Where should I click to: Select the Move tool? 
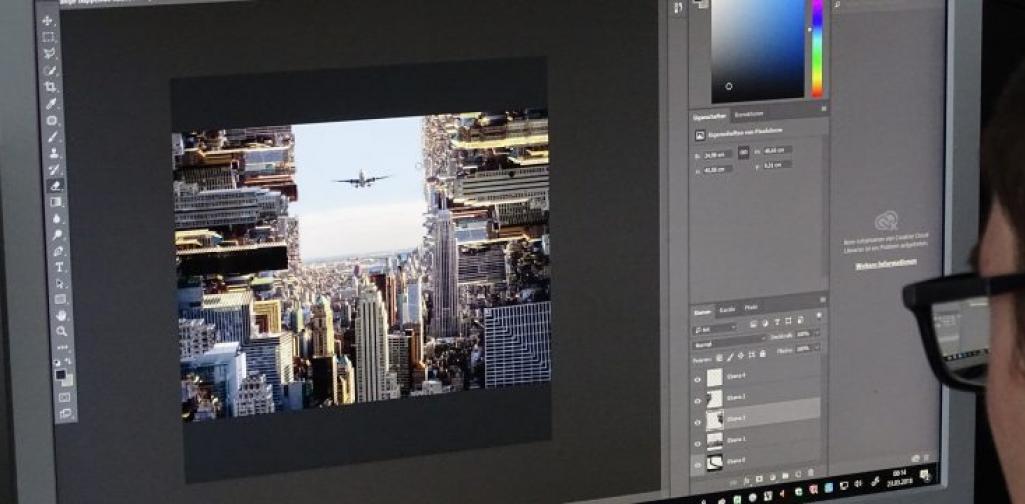pyautogui.click(x=48, y=20)
